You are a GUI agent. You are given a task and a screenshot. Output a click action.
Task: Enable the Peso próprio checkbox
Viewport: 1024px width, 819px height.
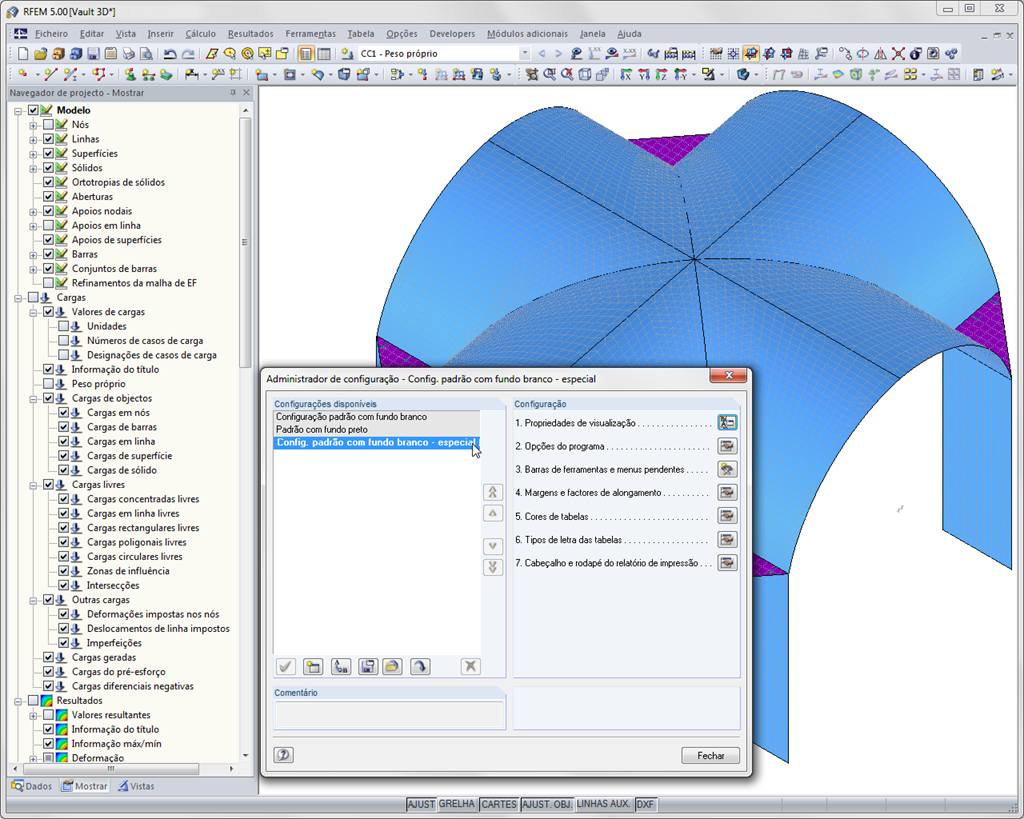(x=48, y=384)
